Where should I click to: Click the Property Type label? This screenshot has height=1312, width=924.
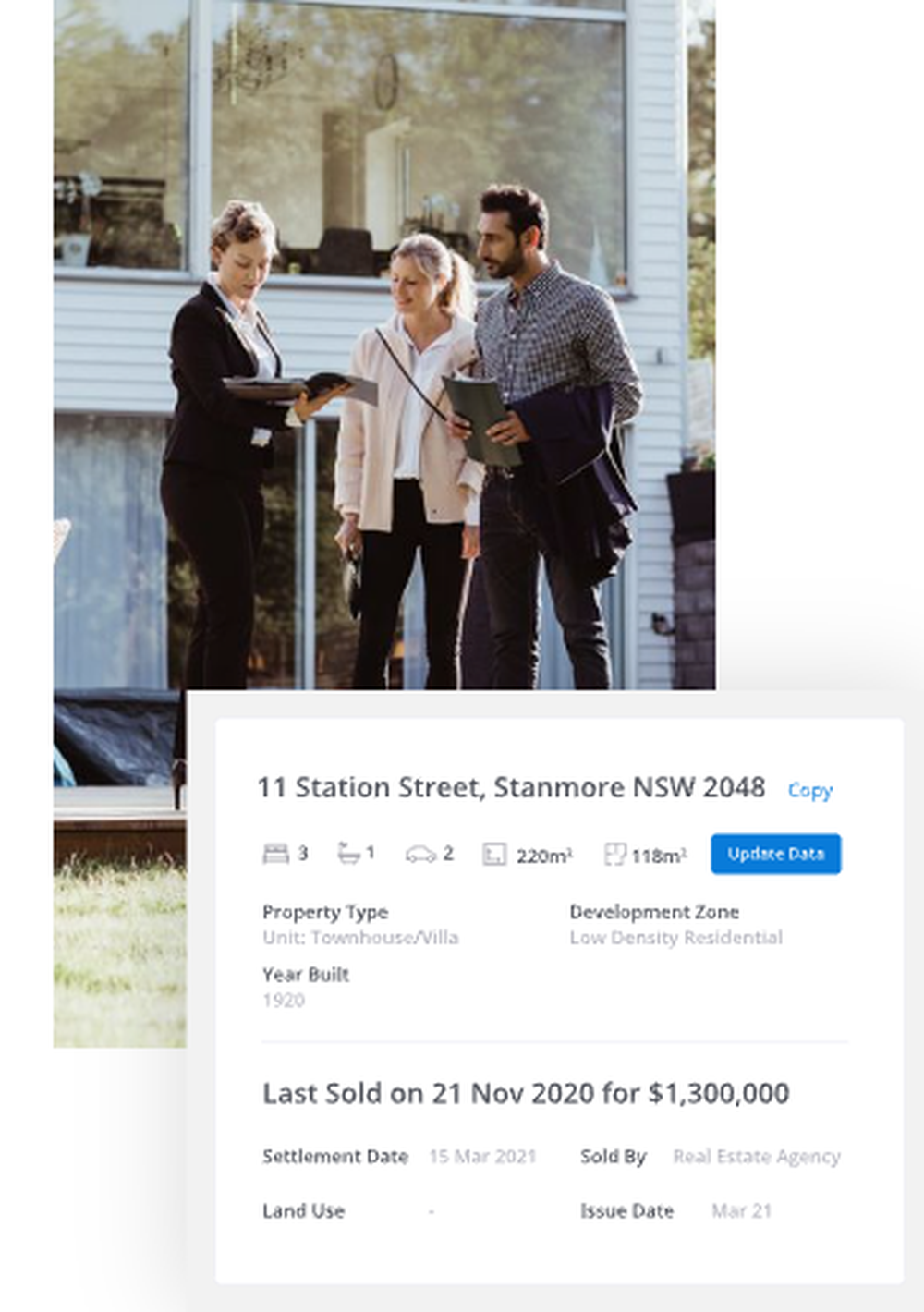325,912
